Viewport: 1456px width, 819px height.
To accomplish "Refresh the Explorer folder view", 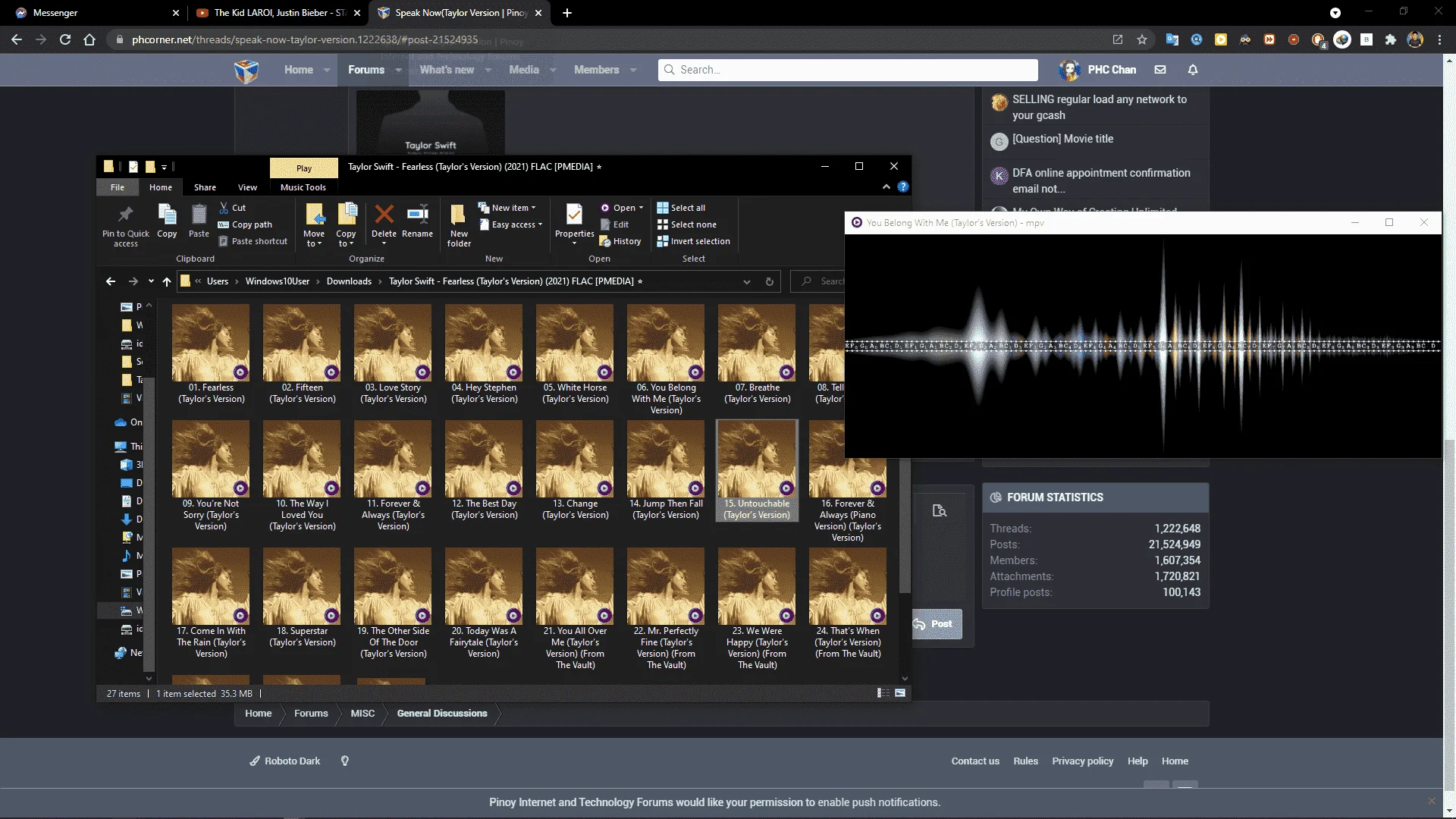I will point(769,281).
